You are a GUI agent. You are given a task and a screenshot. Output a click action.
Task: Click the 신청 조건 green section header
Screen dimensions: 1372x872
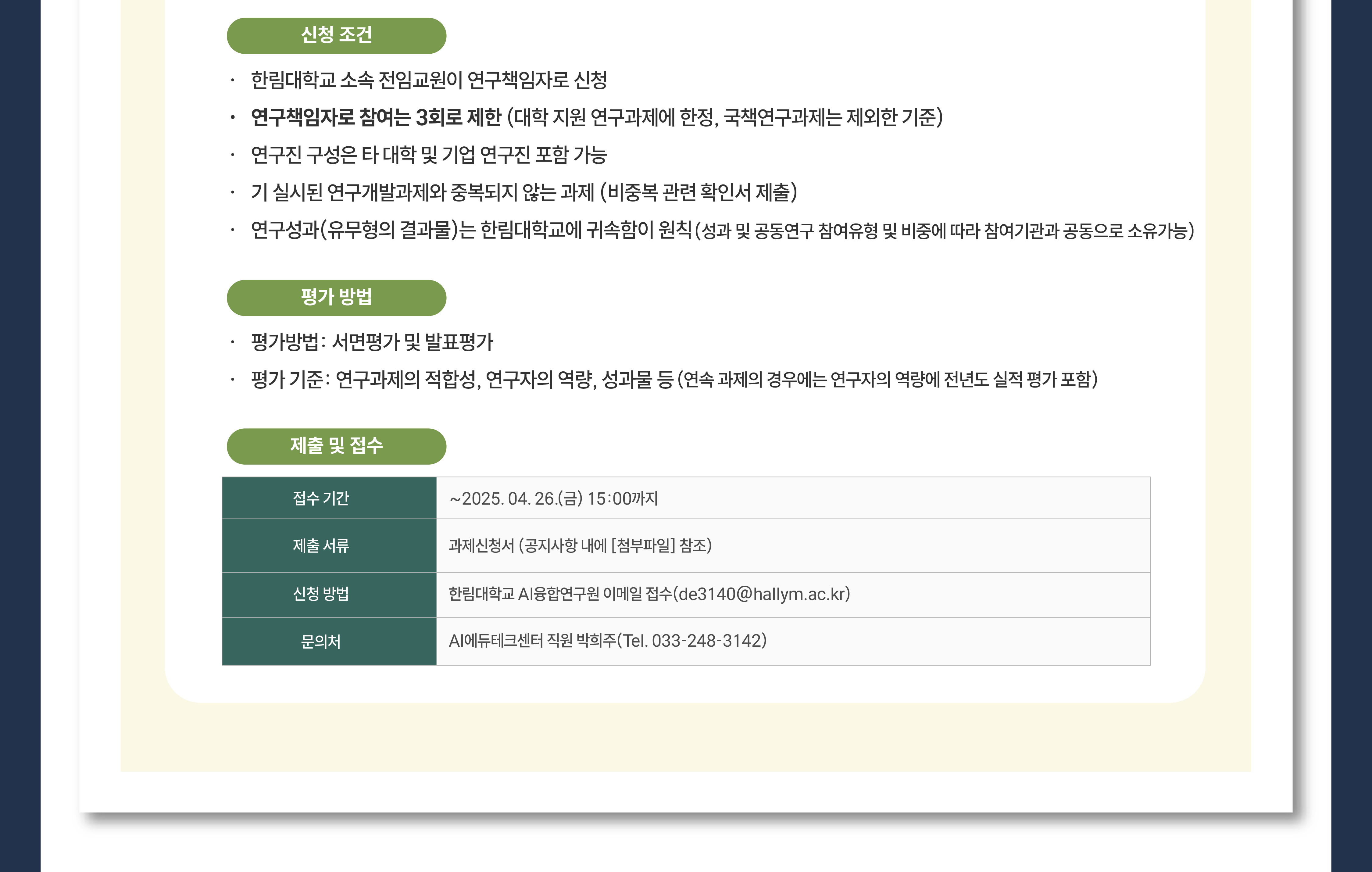(x=336, y=36)
